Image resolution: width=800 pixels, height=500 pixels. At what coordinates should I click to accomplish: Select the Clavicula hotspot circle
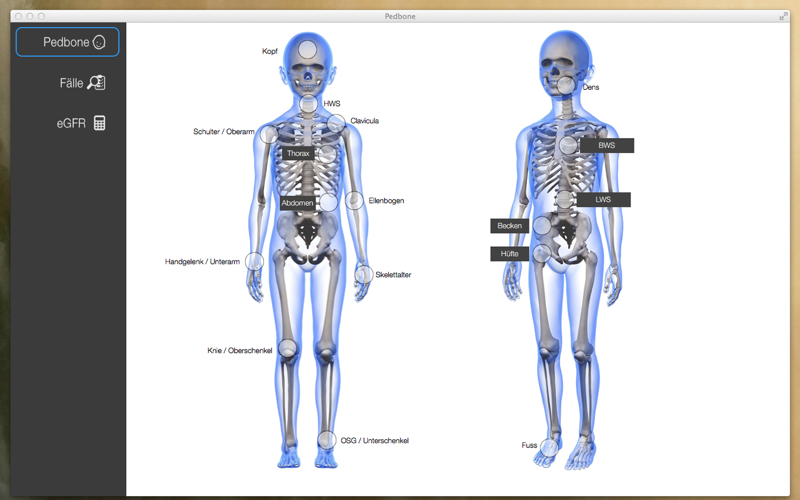click(336, 123)
